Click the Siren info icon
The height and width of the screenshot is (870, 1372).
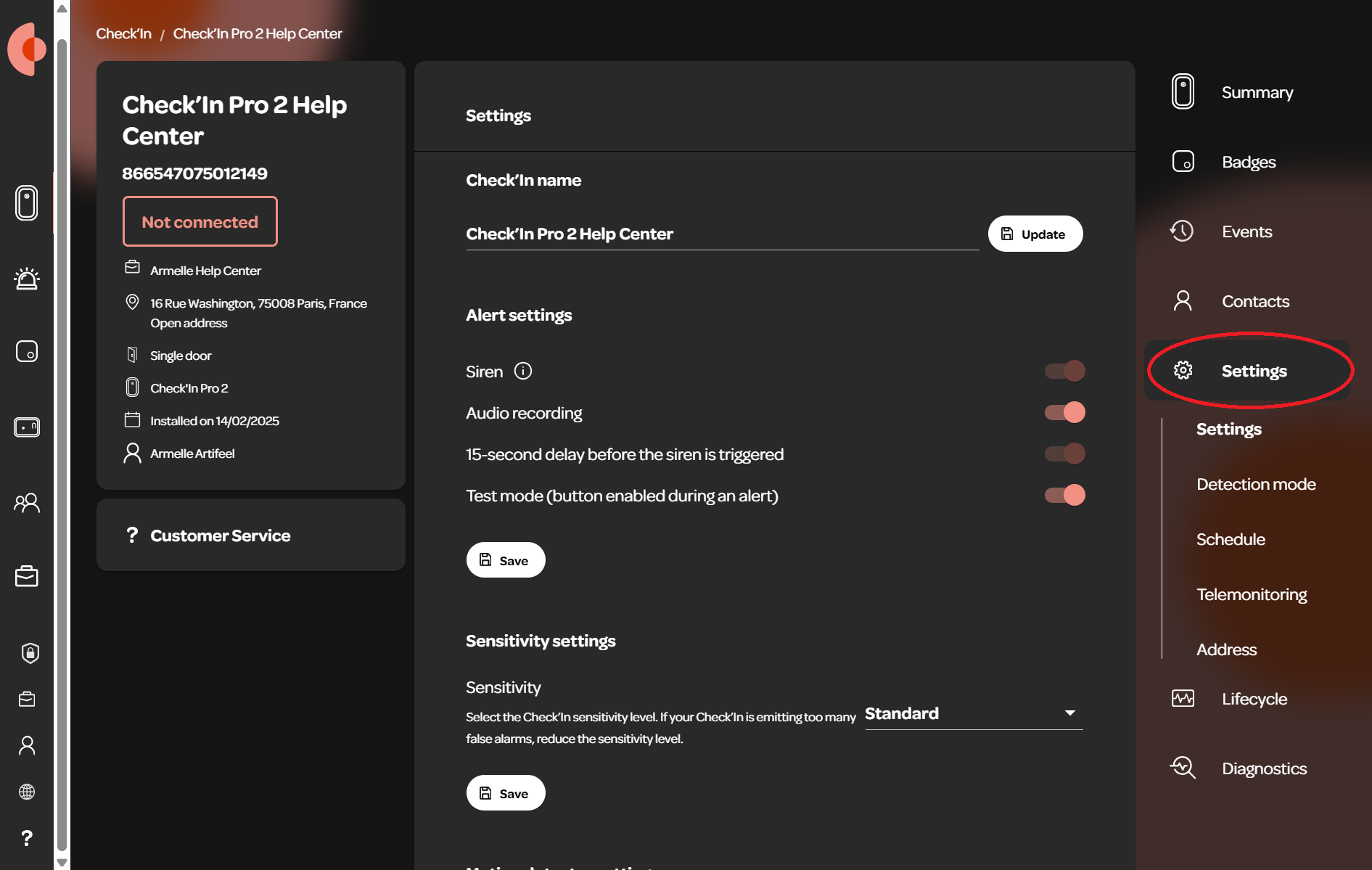[523, 371]
